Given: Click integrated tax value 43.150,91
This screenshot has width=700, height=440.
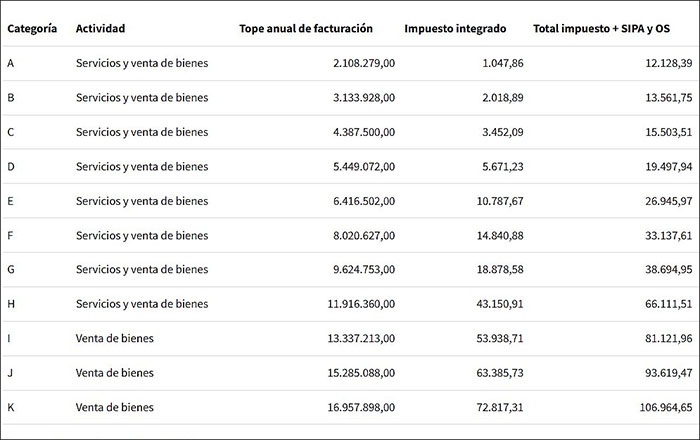Looking at the screenshot, I should 500,304.
